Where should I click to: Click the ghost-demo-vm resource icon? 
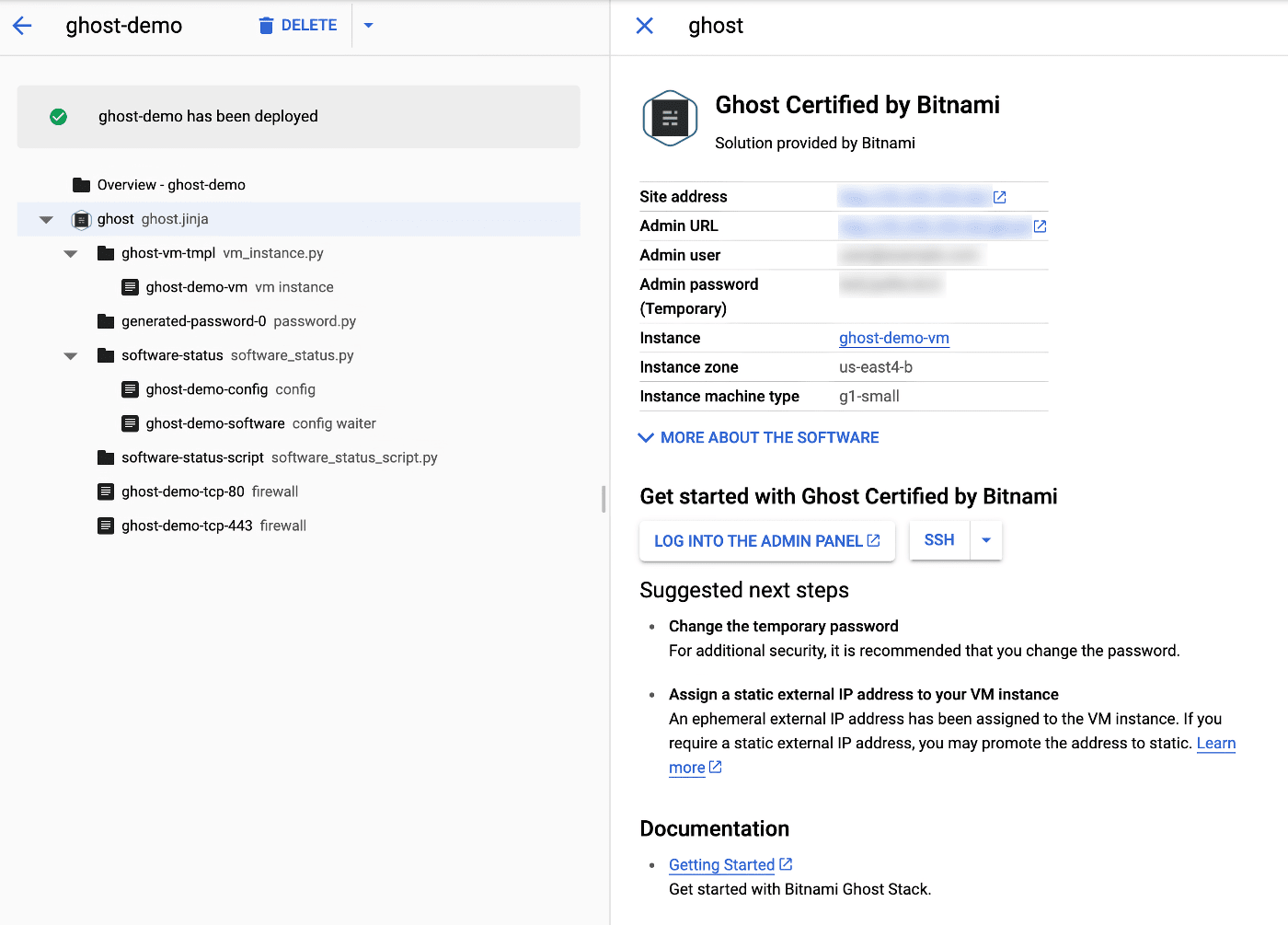[131, 287]
